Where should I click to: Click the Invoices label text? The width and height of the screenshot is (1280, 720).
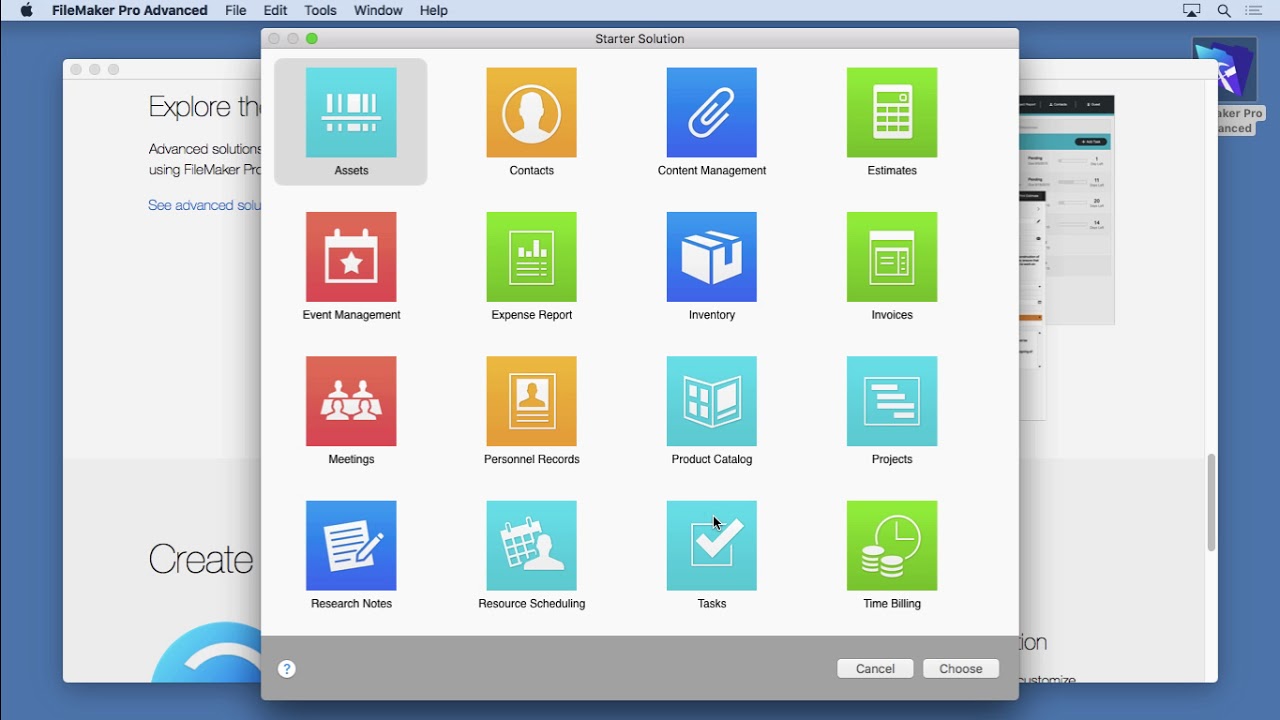click(892, 315)
